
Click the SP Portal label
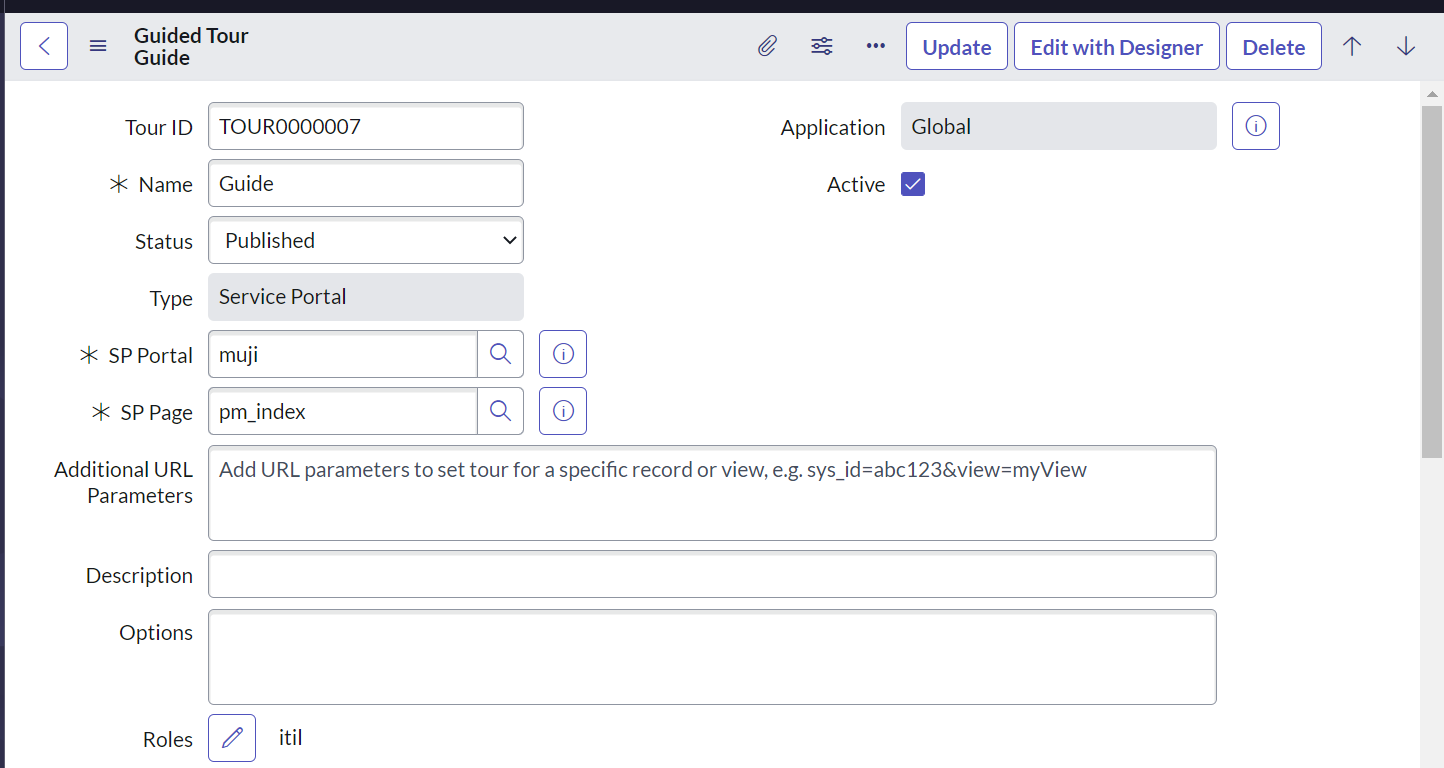(x=151, y=355)
